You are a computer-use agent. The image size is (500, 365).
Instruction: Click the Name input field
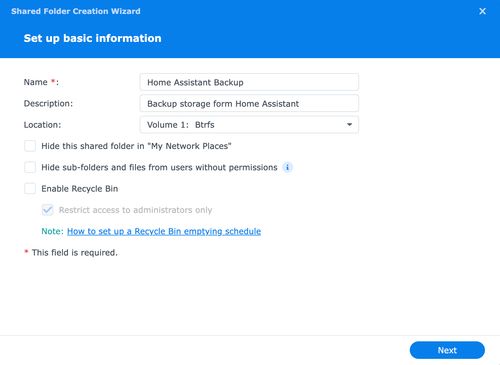click(249, 82)
